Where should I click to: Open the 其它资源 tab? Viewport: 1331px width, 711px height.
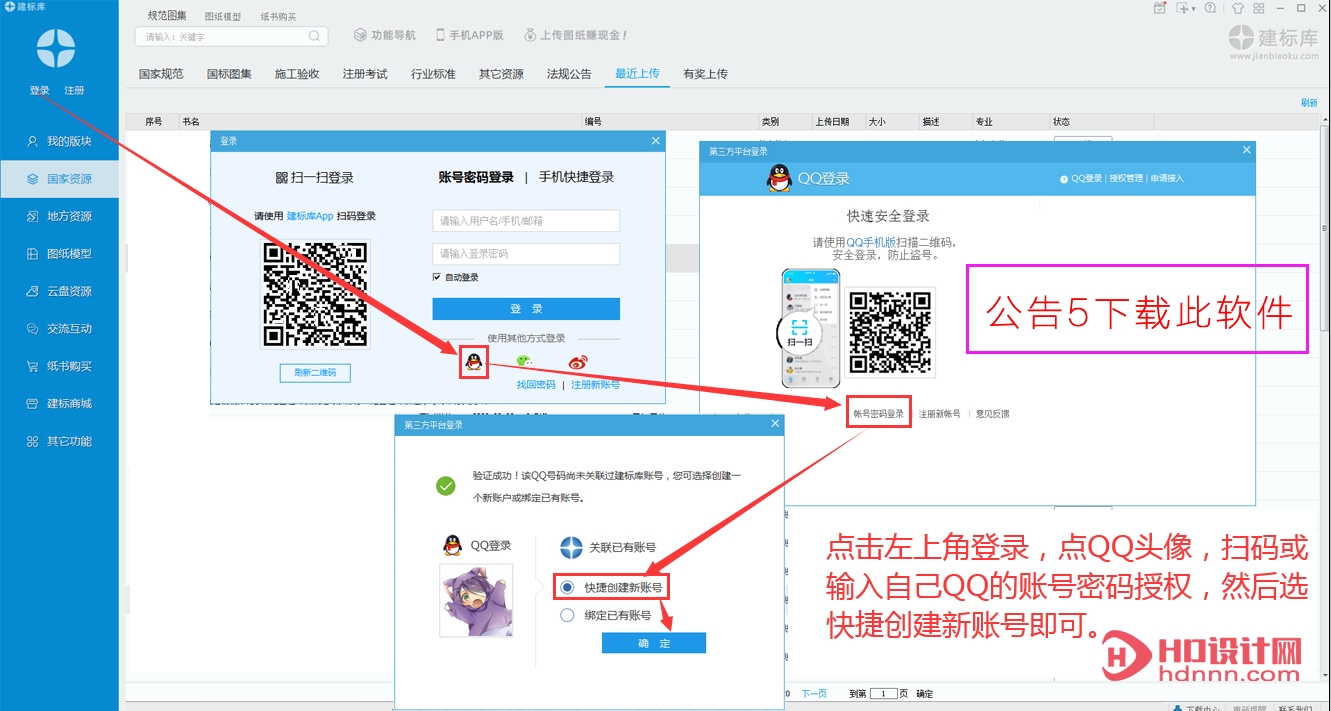501,74
